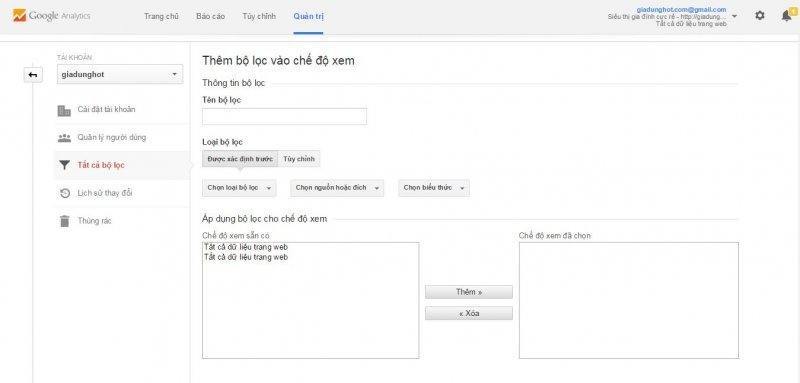800x383 pixels.
Task: Click the Google Analytics logo
Action: pos(52,15)
